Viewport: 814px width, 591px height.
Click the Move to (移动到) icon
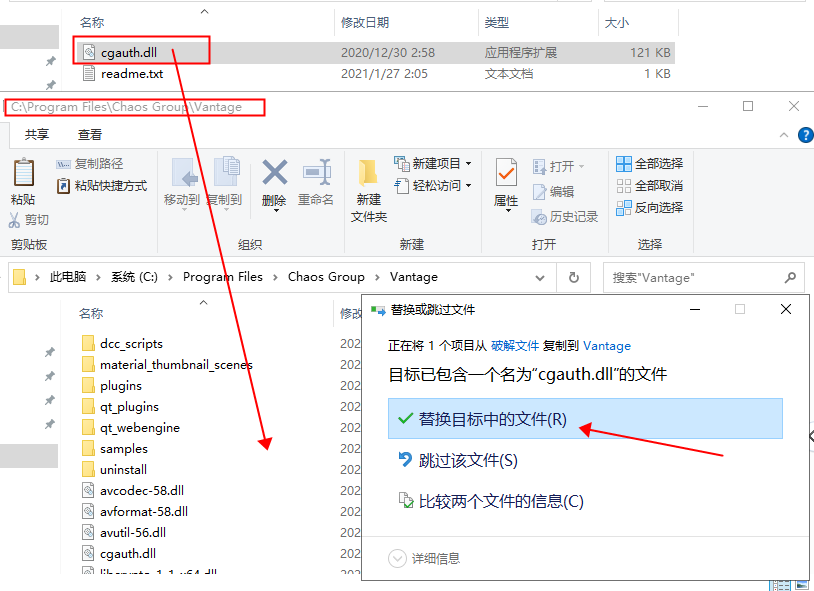(185, 172)
